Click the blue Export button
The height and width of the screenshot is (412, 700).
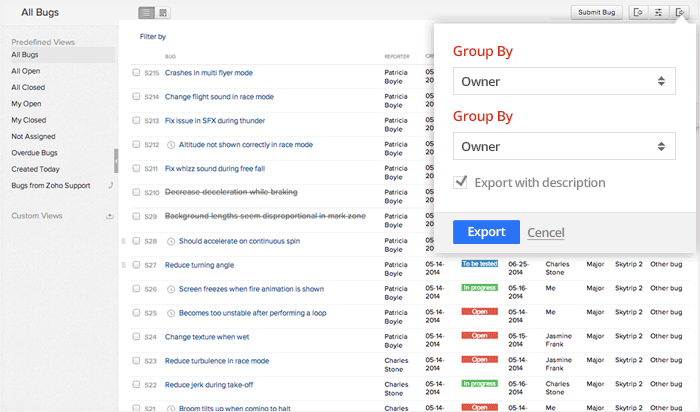pos(486,232)
